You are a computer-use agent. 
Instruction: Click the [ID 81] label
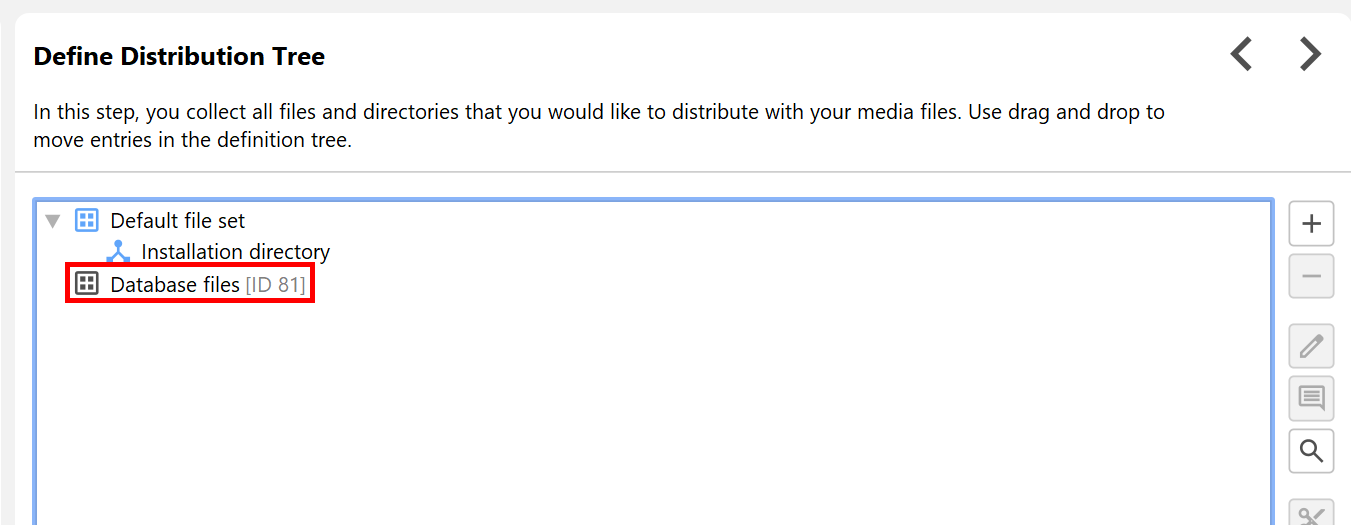click(275, 285)
